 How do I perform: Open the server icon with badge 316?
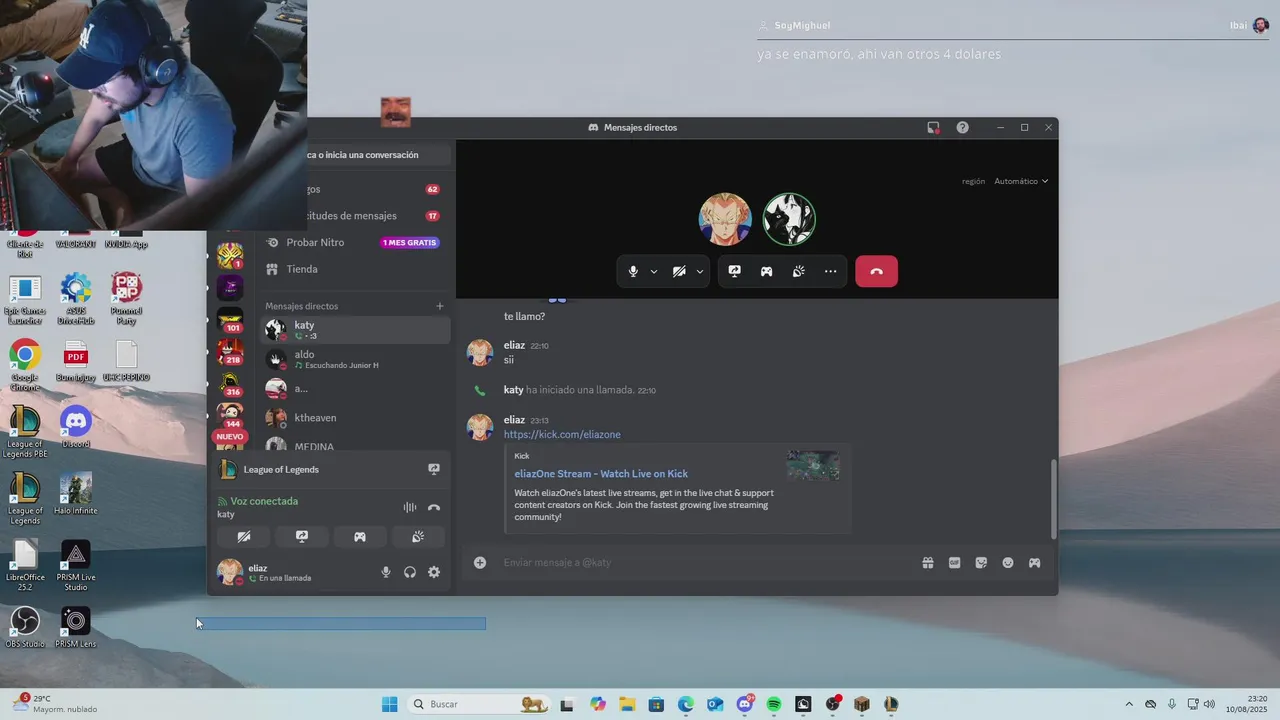(230, 383)
